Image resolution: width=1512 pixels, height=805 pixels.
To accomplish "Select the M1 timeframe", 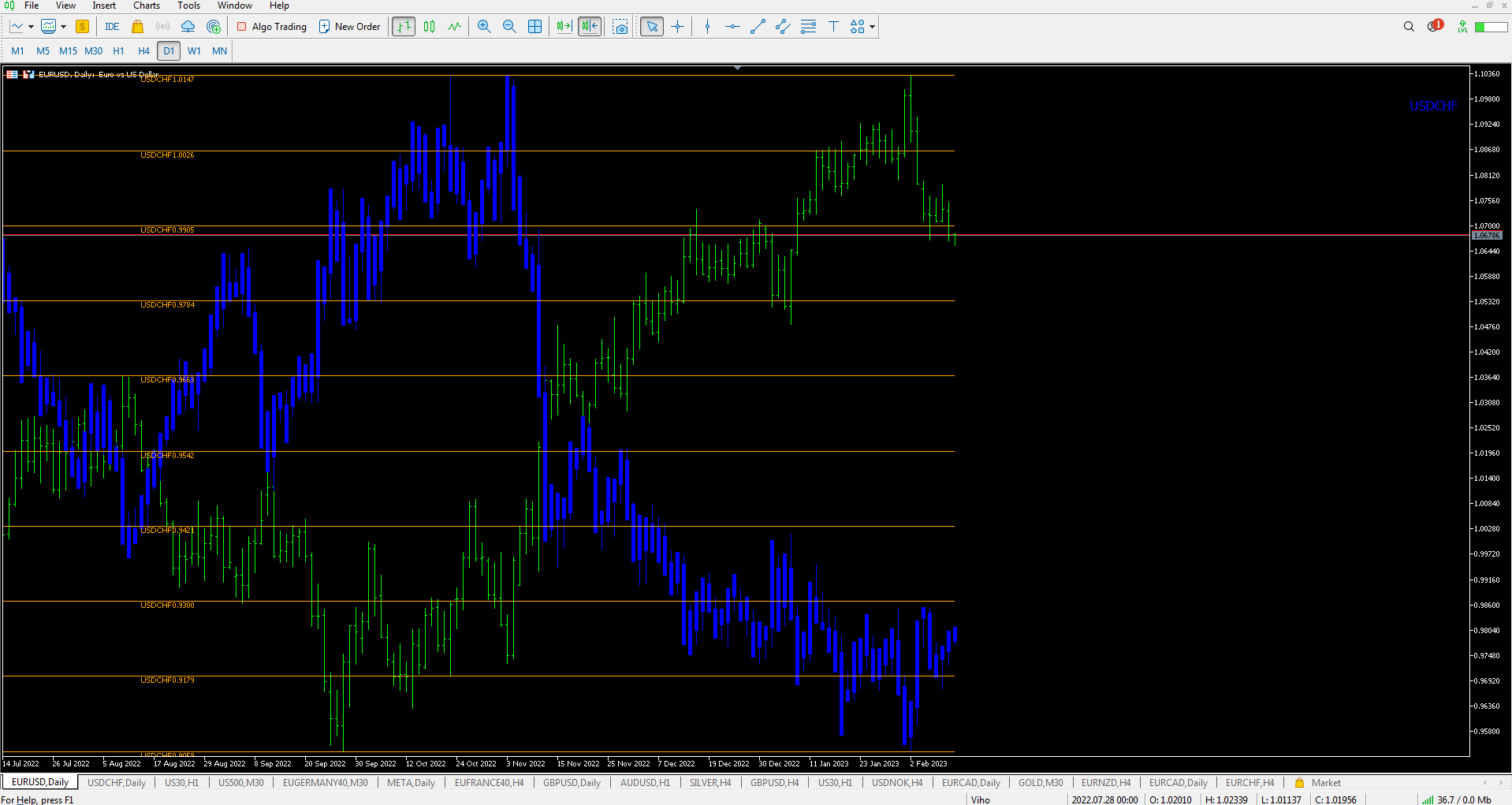I will 17,51.
